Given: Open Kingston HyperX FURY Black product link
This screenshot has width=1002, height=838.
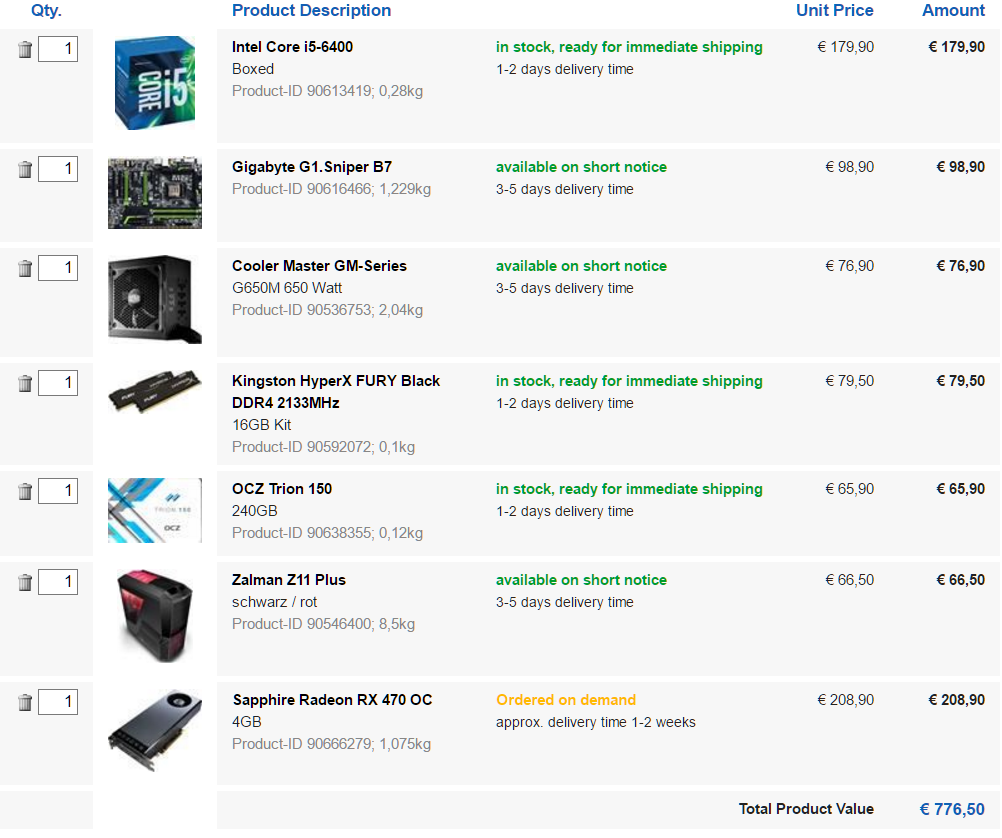Looking at the screenshot, I should point(335,392).
